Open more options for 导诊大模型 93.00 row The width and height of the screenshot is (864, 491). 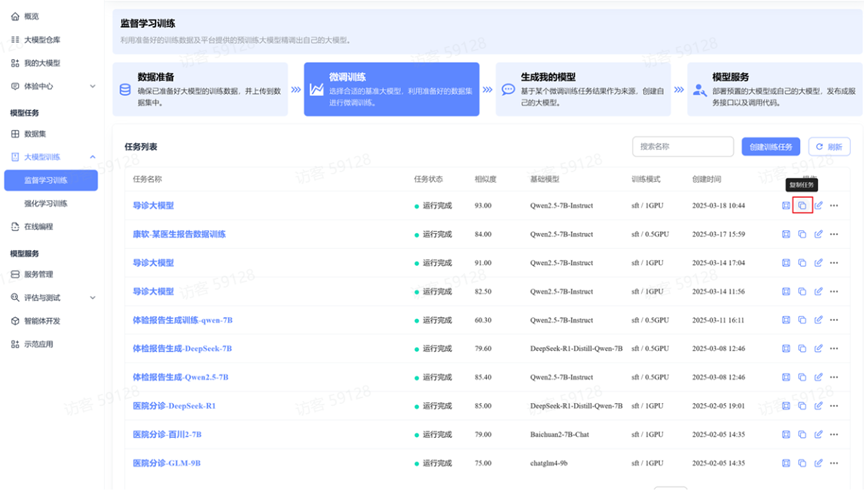tap(834, 206)
